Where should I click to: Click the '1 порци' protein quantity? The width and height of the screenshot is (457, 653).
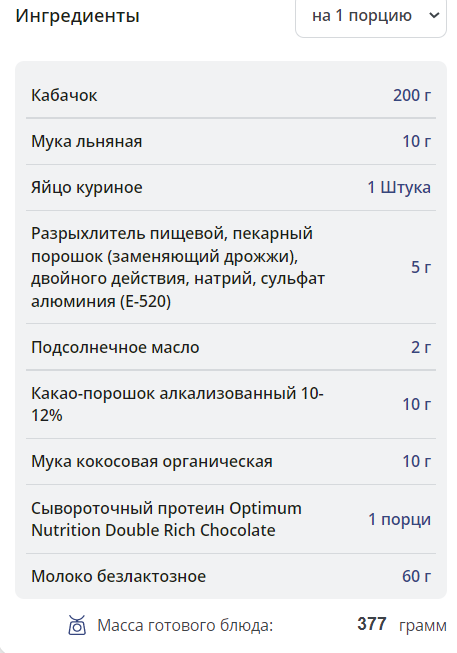click(x=400, y=519)
